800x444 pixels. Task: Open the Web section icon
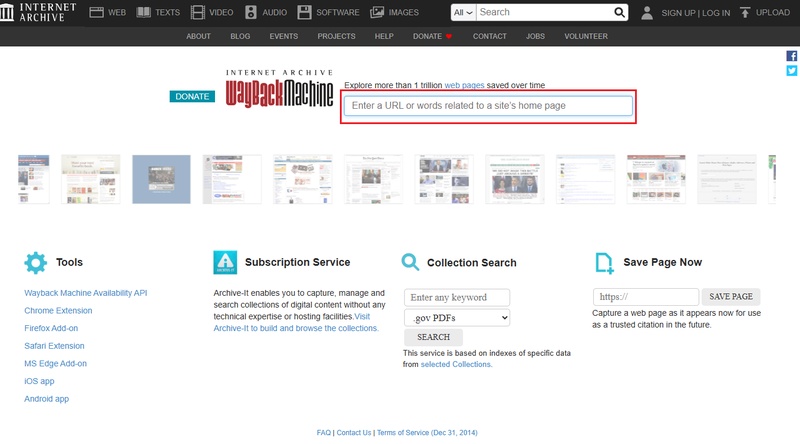point(96,12)
